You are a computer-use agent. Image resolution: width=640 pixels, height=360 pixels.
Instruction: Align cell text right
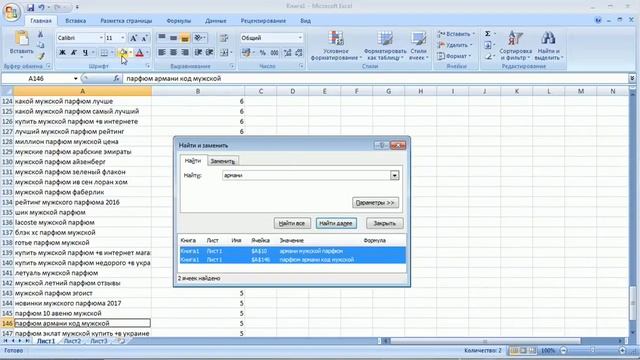[x=185, y=52]
